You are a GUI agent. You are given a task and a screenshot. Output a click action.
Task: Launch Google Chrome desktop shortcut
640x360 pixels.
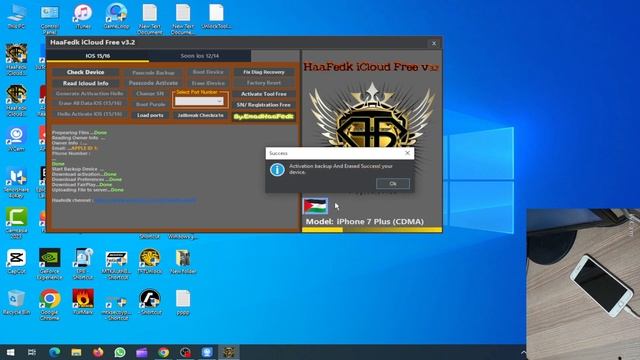(50, 305)
